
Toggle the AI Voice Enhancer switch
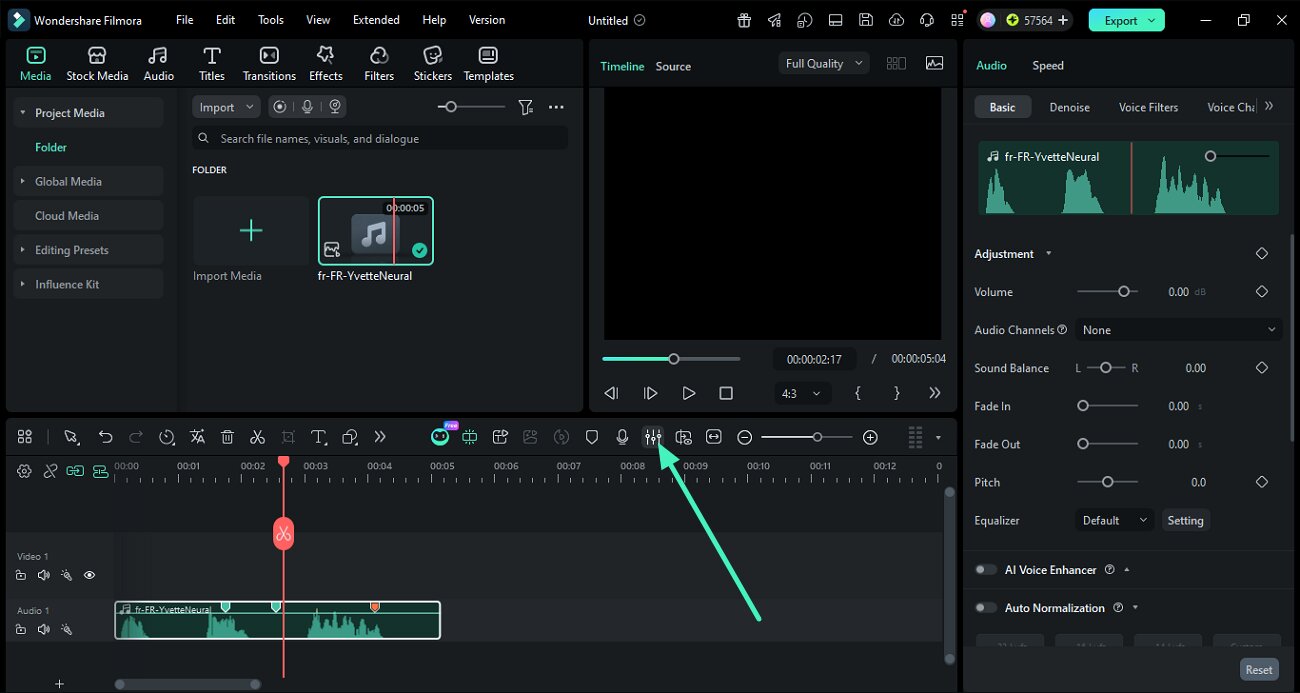point(986,570)
